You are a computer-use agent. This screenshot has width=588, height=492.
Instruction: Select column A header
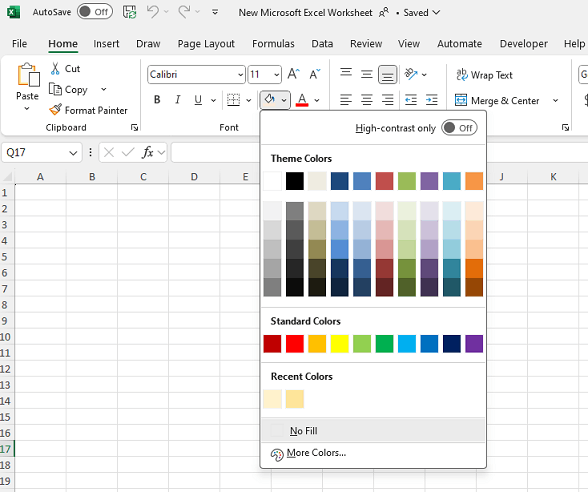coord(40,177)
